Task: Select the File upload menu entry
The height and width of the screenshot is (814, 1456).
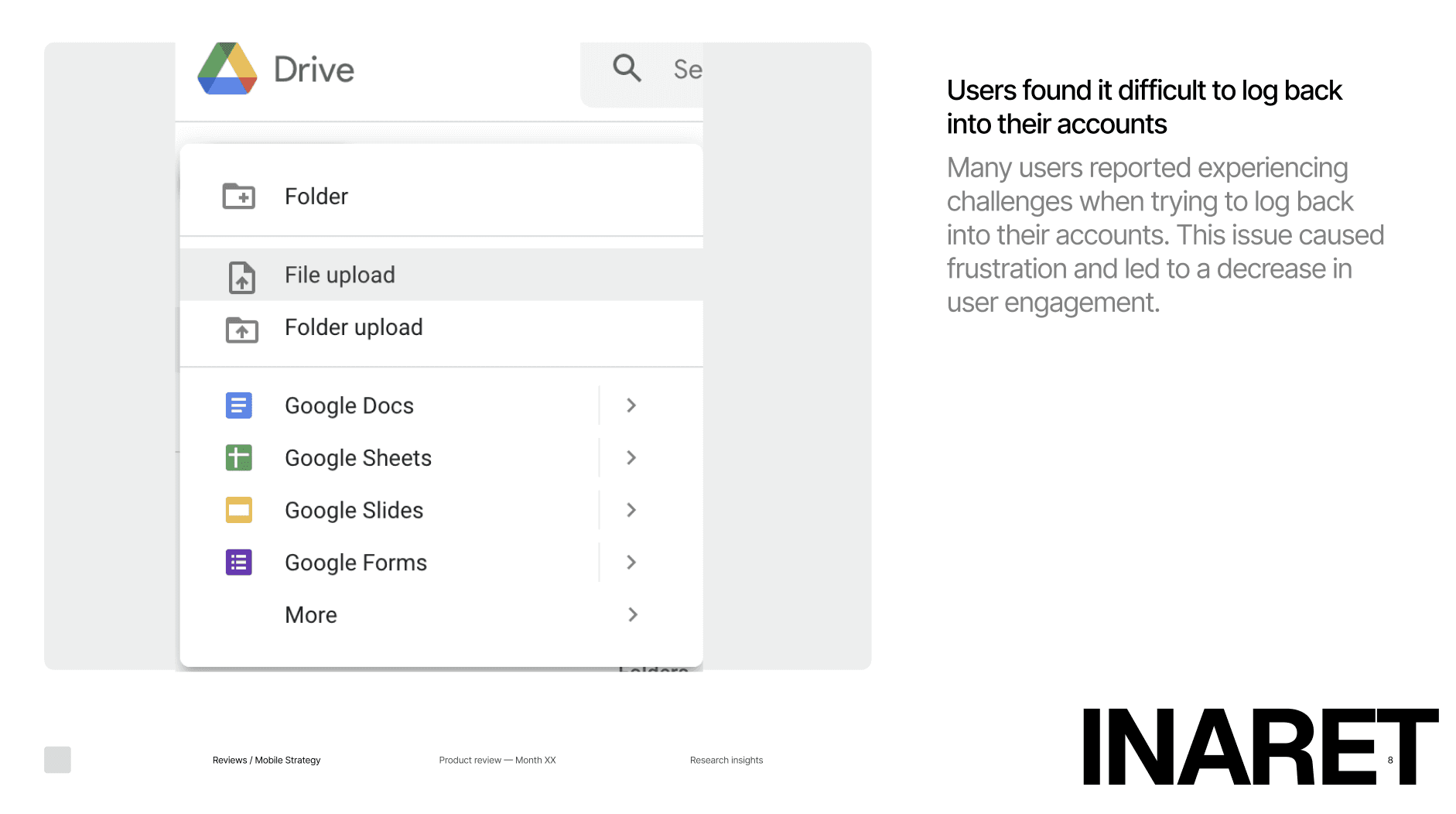Action: pos(441,275)
